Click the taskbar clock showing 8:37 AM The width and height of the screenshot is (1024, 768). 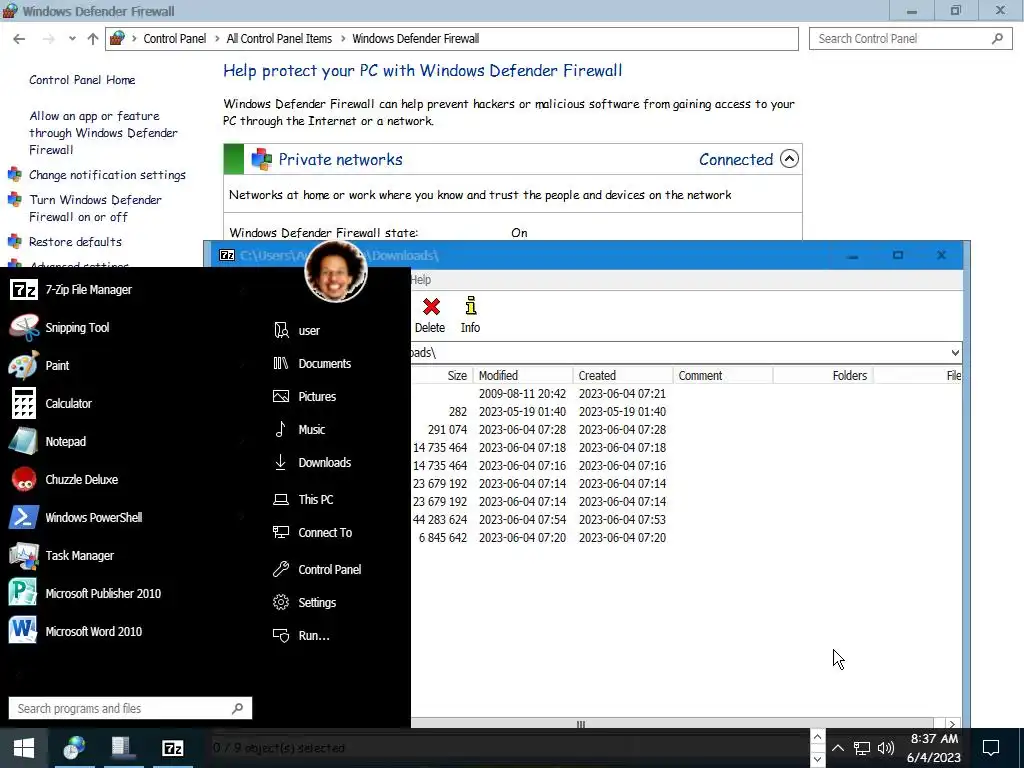pos(934,748)
